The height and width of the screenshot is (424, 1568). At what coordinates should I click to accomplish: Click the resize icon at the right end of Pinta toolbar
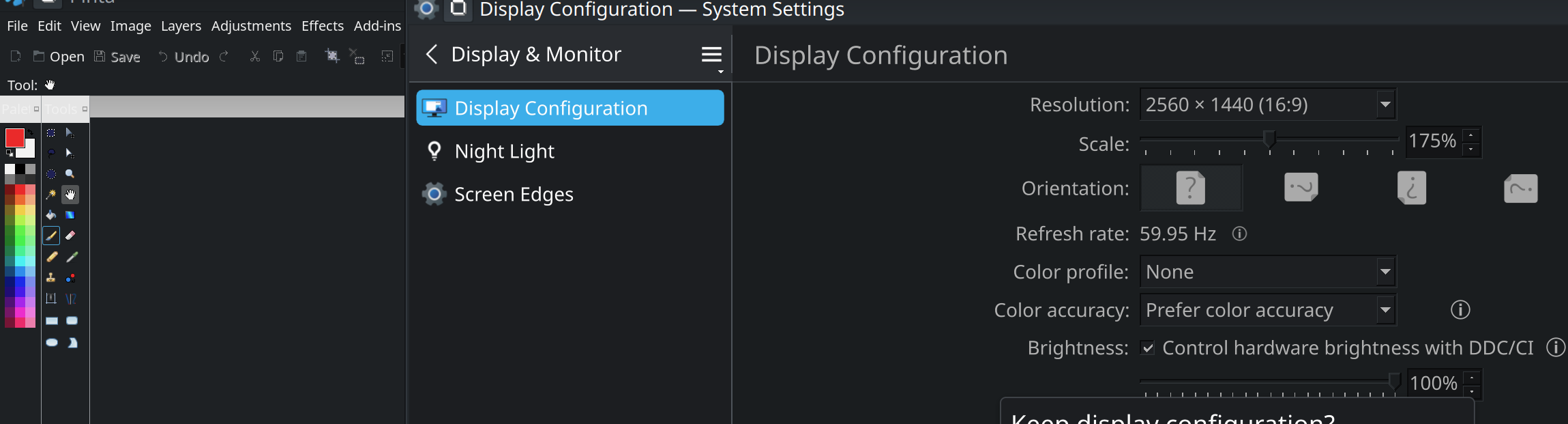tap(387, 56)
